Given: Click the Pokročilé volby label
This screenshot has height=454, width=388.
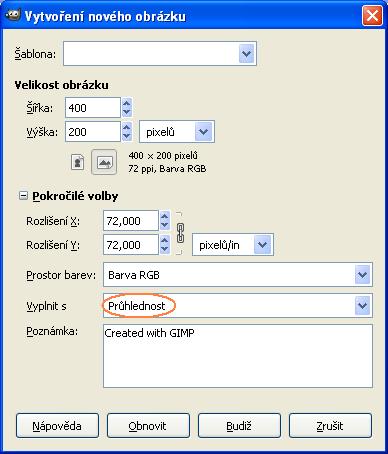Looking at the screenshot, I should click(75, 196).
